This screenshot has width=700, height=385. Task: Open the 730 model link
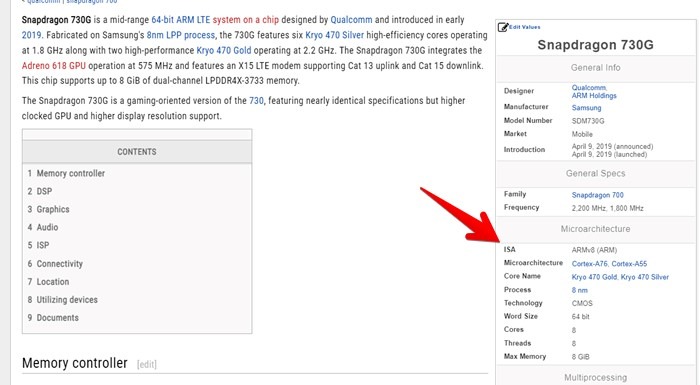click(256, 100)
